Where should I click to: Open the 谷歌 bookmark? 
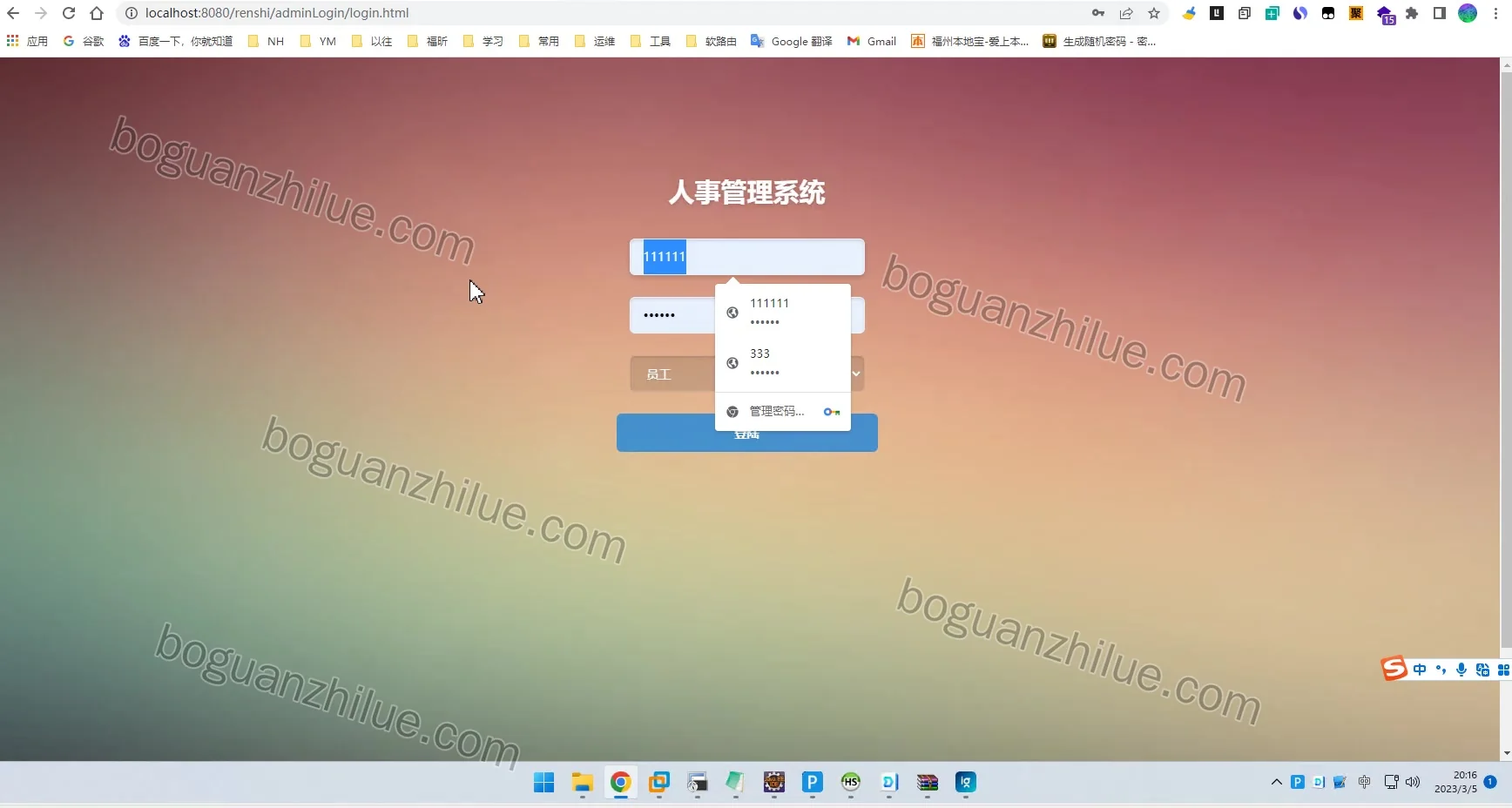click(84, 41)
